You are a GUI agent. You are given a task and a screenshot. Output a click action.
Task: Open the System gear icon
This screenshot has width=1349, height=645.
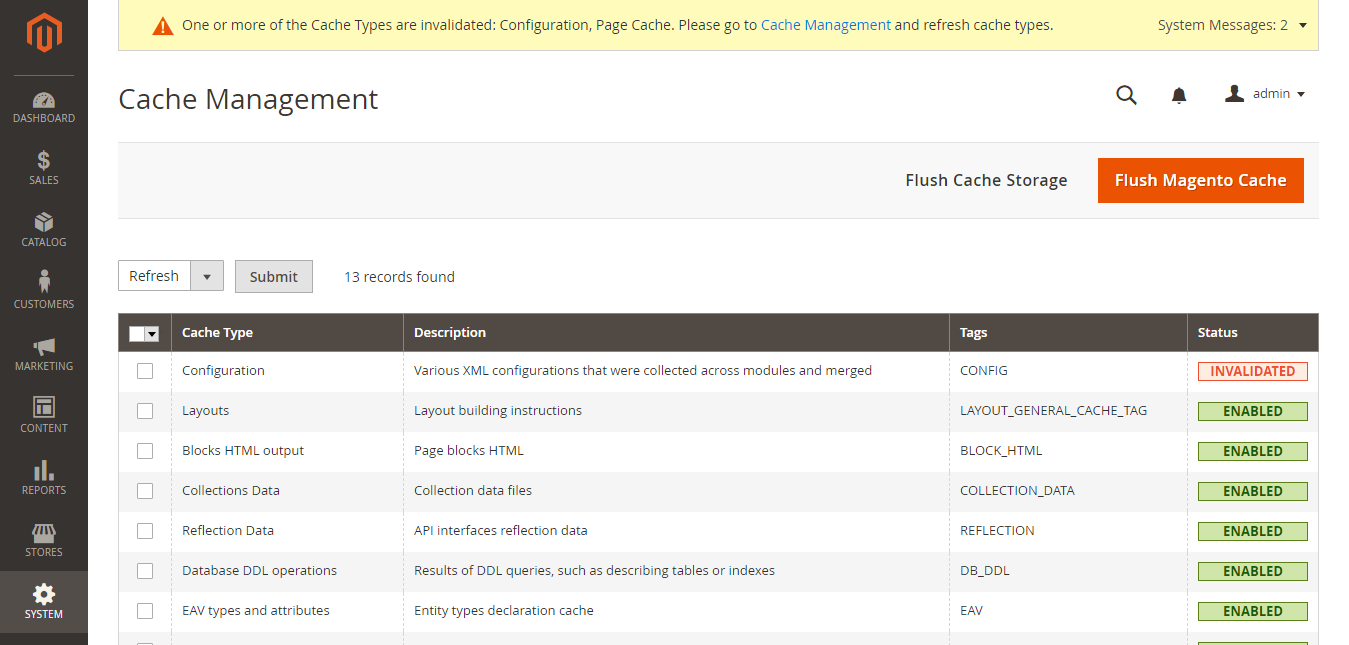click(x=44, y=595)
